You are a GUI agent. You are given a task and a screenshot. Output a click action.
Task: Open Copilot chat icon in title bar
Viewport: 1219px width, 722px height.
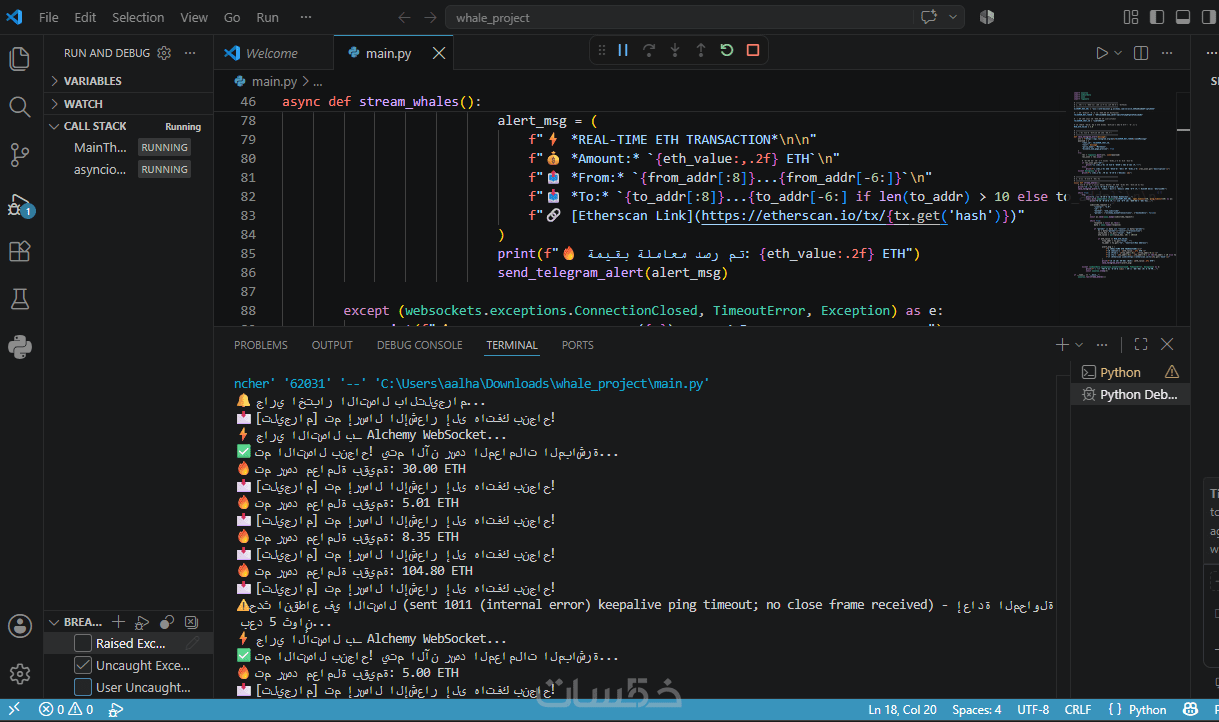[x=929, y=17]
